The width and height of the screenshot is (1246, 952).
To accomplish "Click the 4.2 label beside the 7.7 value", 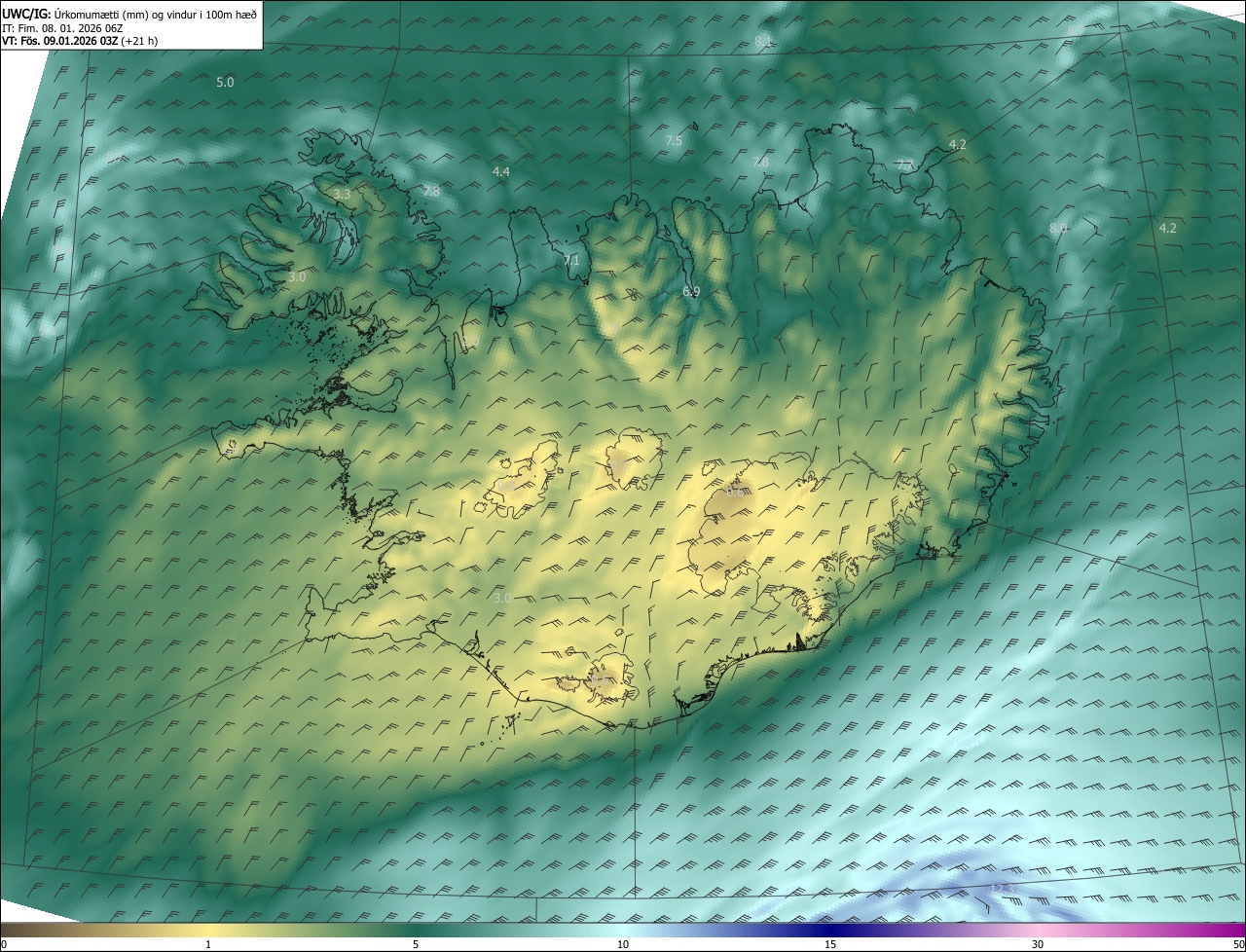I will (x=958, y=144).
